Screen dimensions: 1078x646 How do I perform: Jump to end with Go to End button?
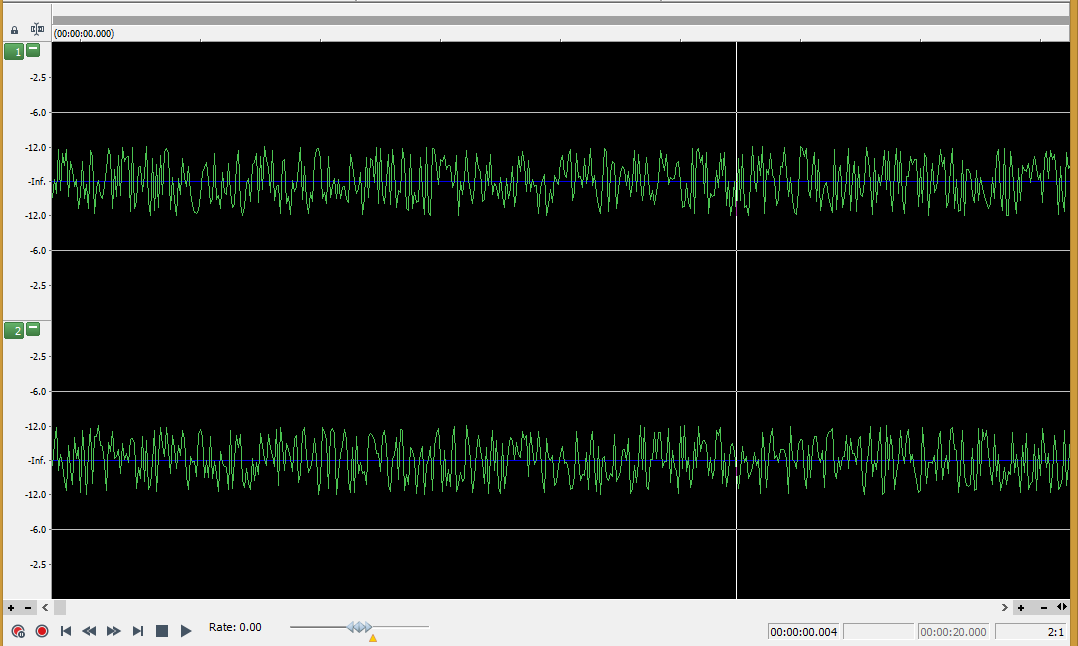[138, 631]
